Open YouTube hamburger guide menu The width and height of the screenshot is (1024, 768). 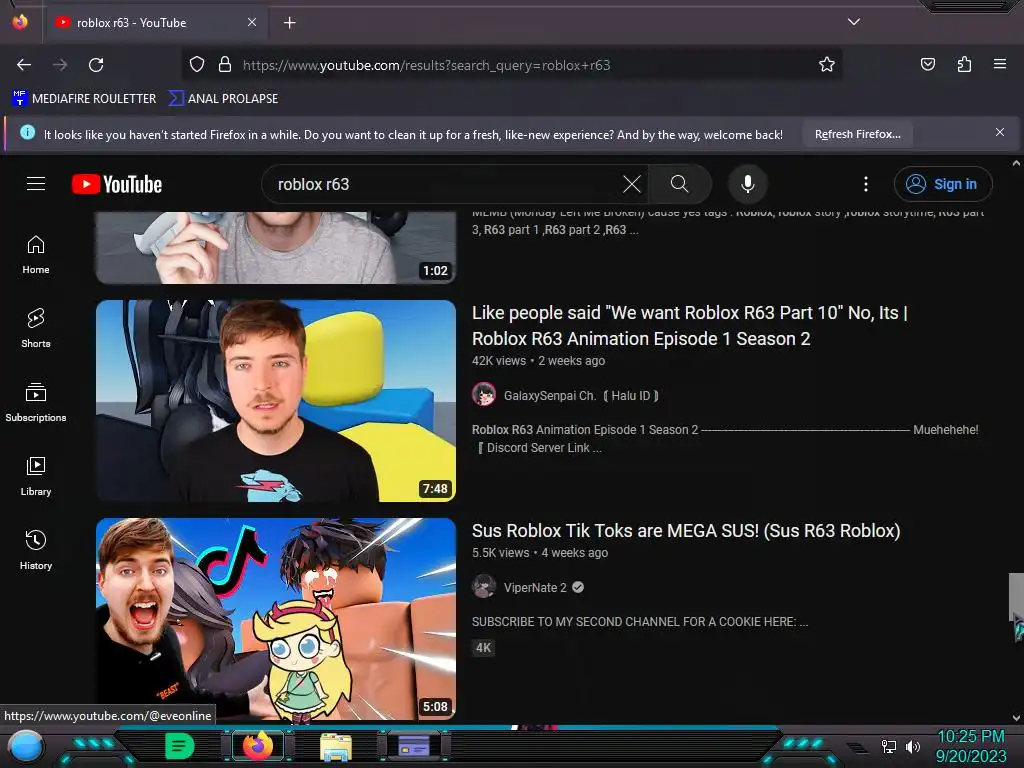pyautogui.click(x=36, y=184)
